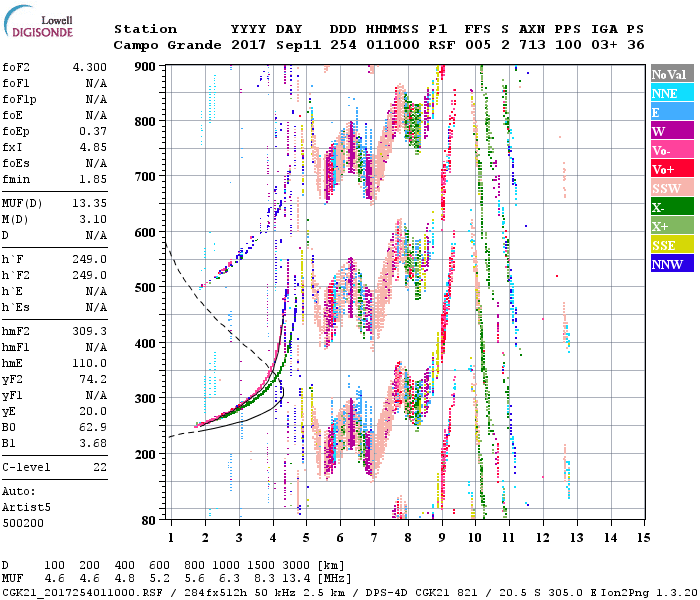This screenshot has width=700, height=600.
Task: Click the h`F2 parameter label
Action: coord(16,275)
